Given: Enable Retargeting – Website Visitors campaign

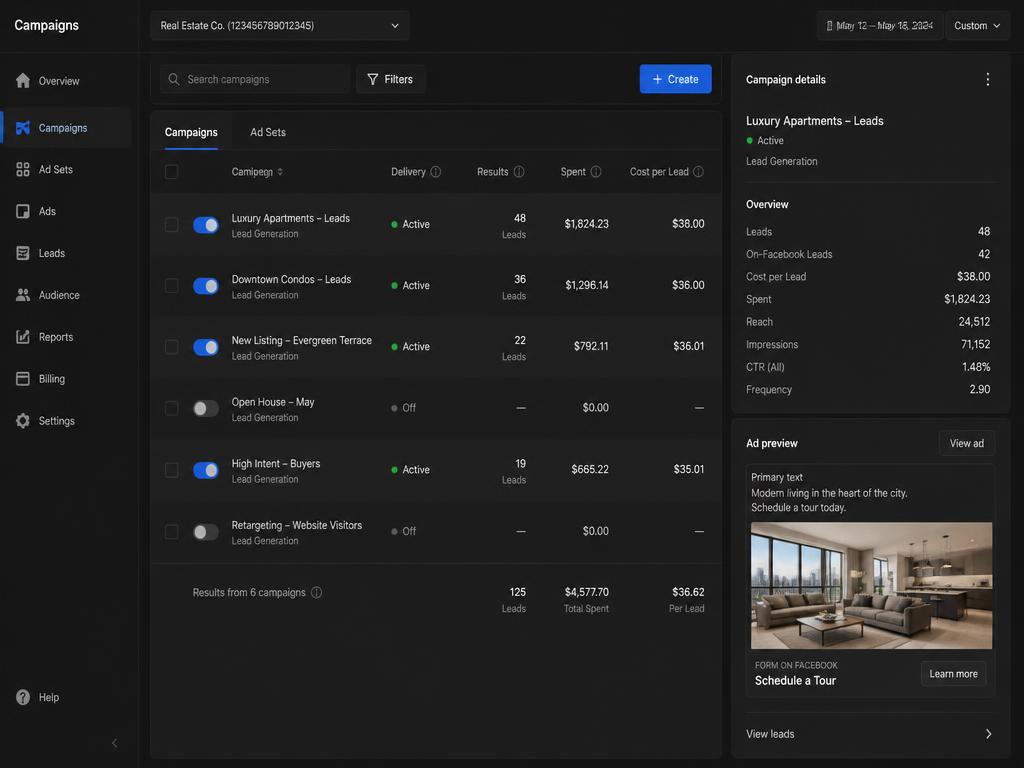Looking at the screenshot, I should [206, 532].
